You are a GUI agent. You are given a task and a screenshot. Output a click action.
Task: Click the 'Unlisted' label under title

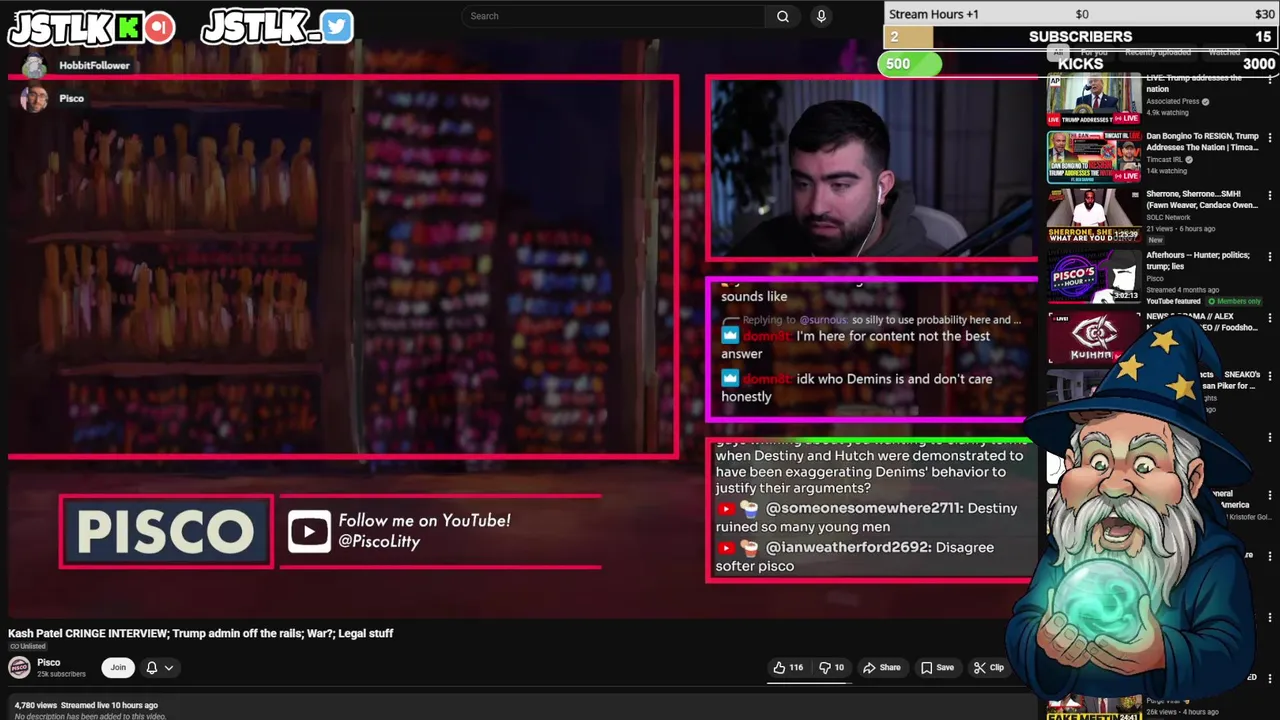pyautogui.click(x=30, y=647)
